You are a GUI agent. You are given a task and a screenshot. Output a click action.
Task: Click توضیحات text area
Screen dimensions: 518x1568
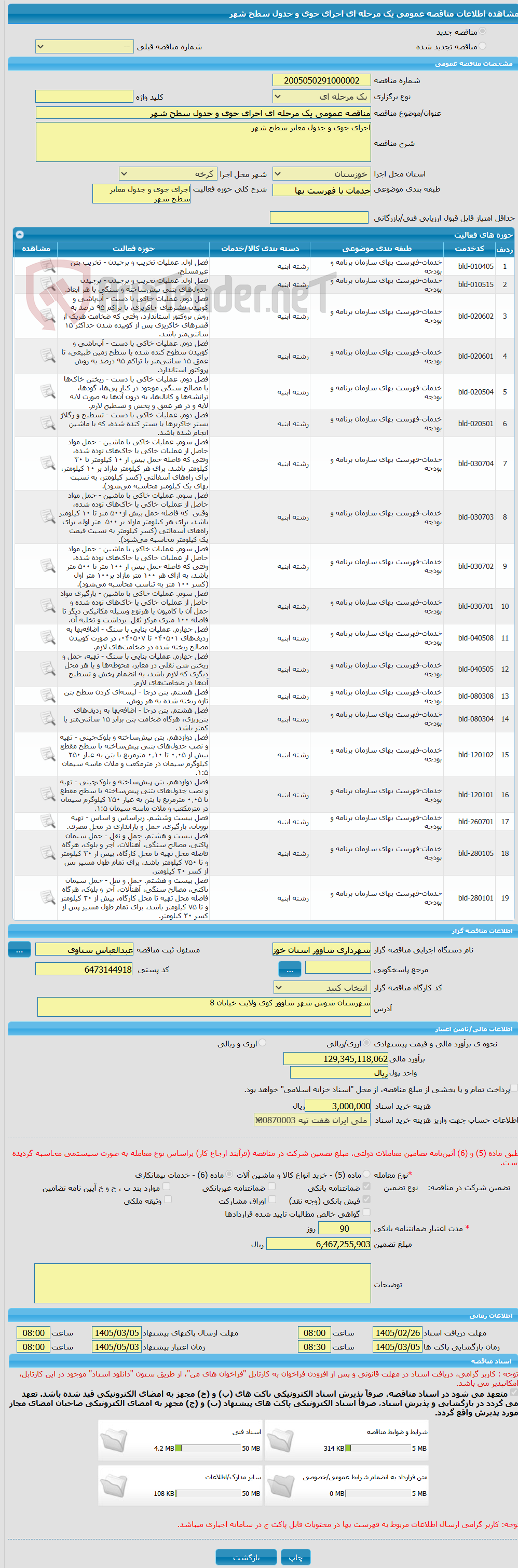point(203,1283)
